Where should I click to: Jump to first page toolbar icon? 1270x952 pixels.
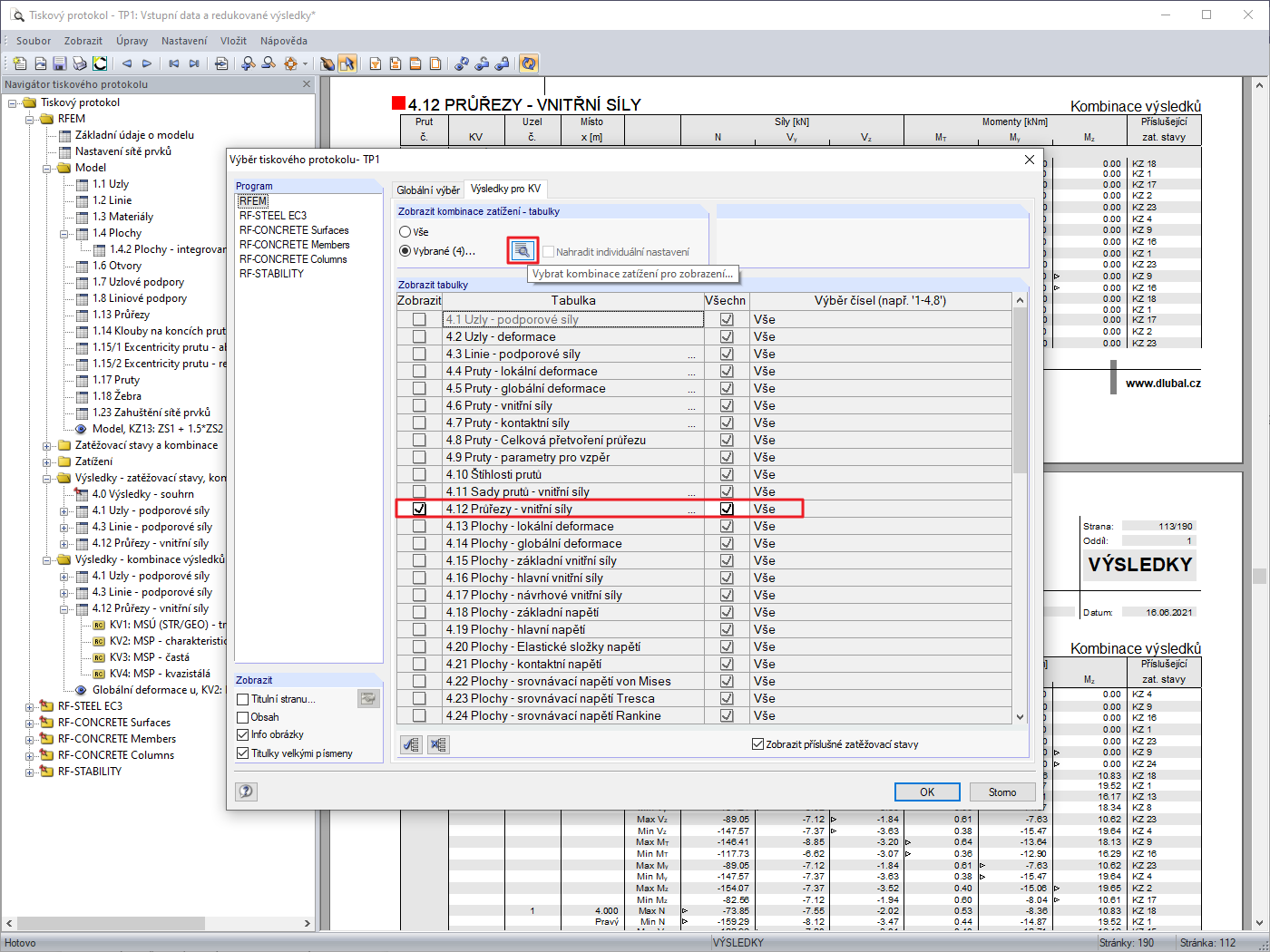(174, 63)
